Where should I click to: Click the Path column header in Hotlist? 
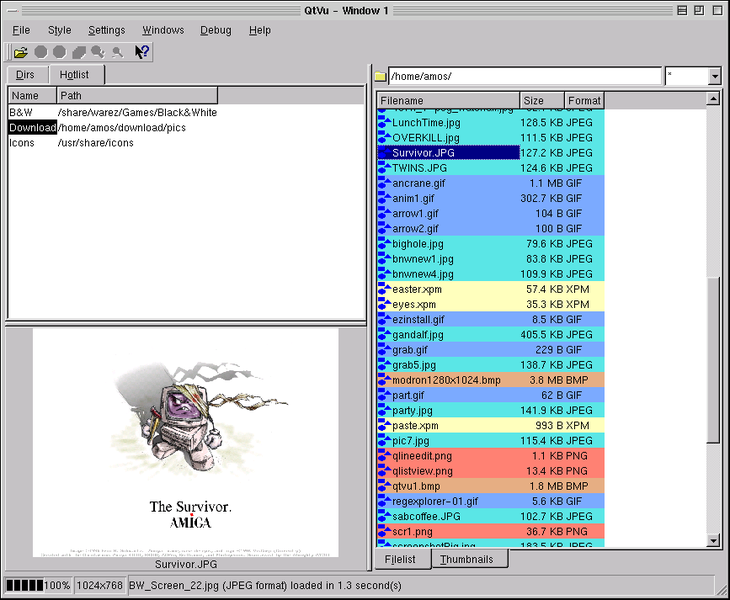pos(137,95)
